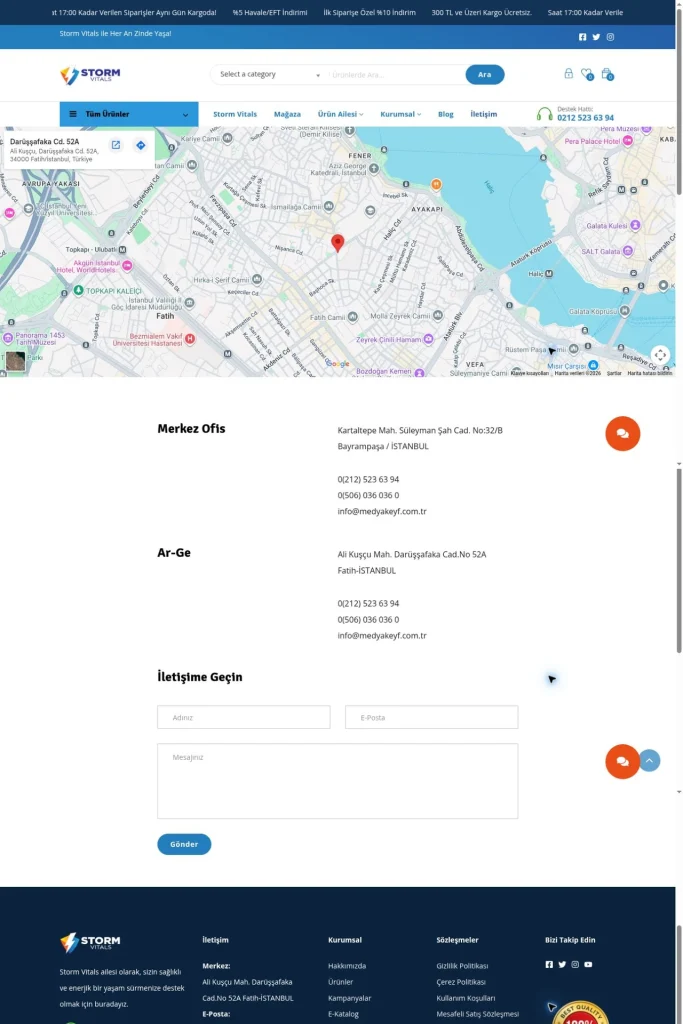Open the Mağaza menu item

pos(287,114)
